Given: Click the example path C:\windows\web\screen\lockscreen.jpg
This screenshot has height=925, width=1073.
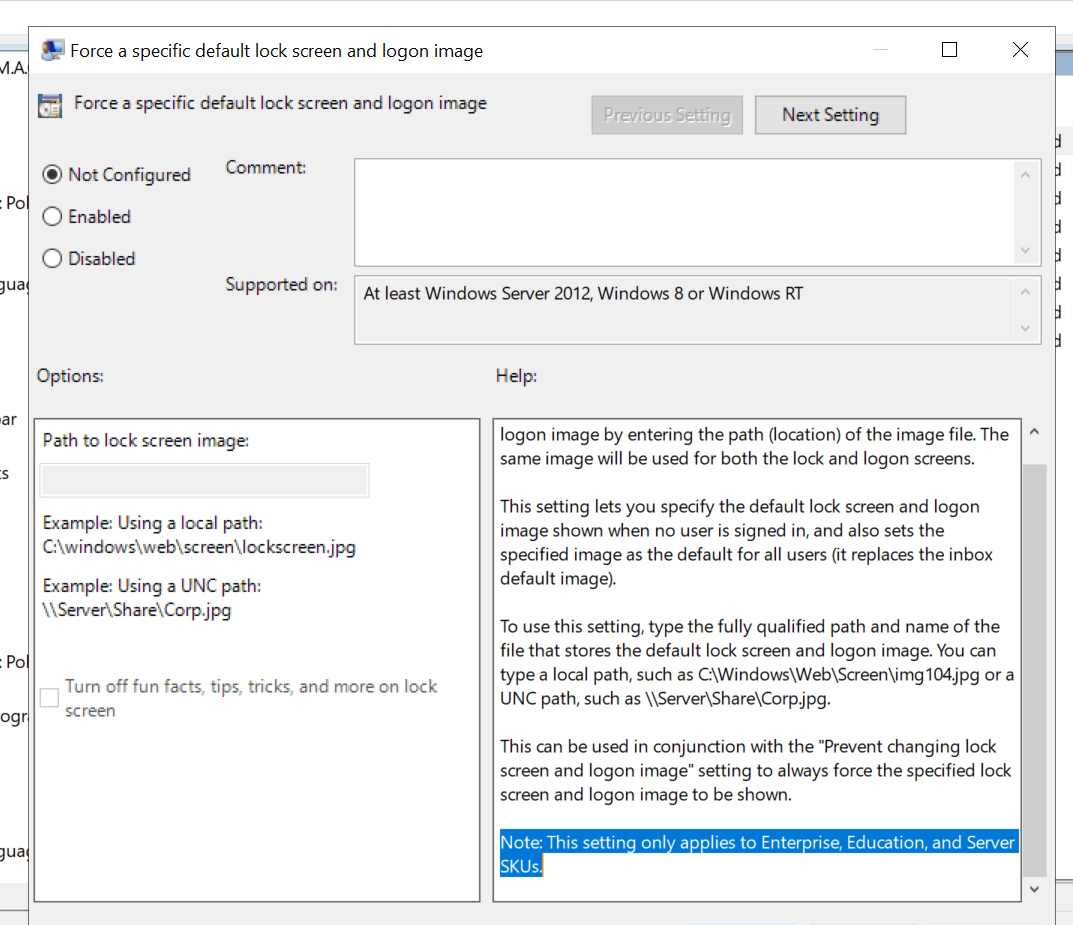Looking at the screenshot, I should coord(199,547).
